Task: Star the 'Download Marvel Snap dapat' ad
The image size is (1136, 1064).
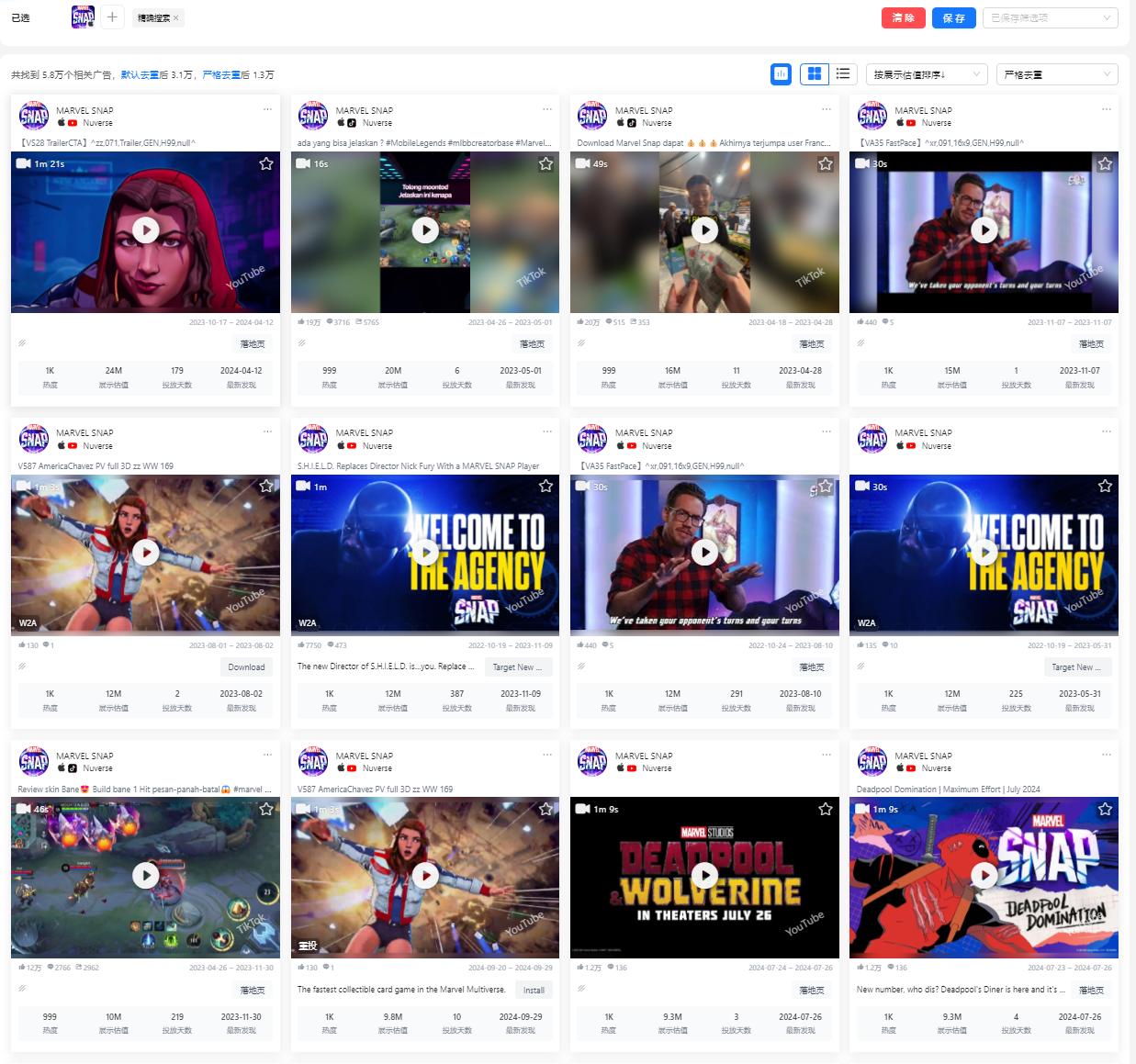Action: coord(826,163)
